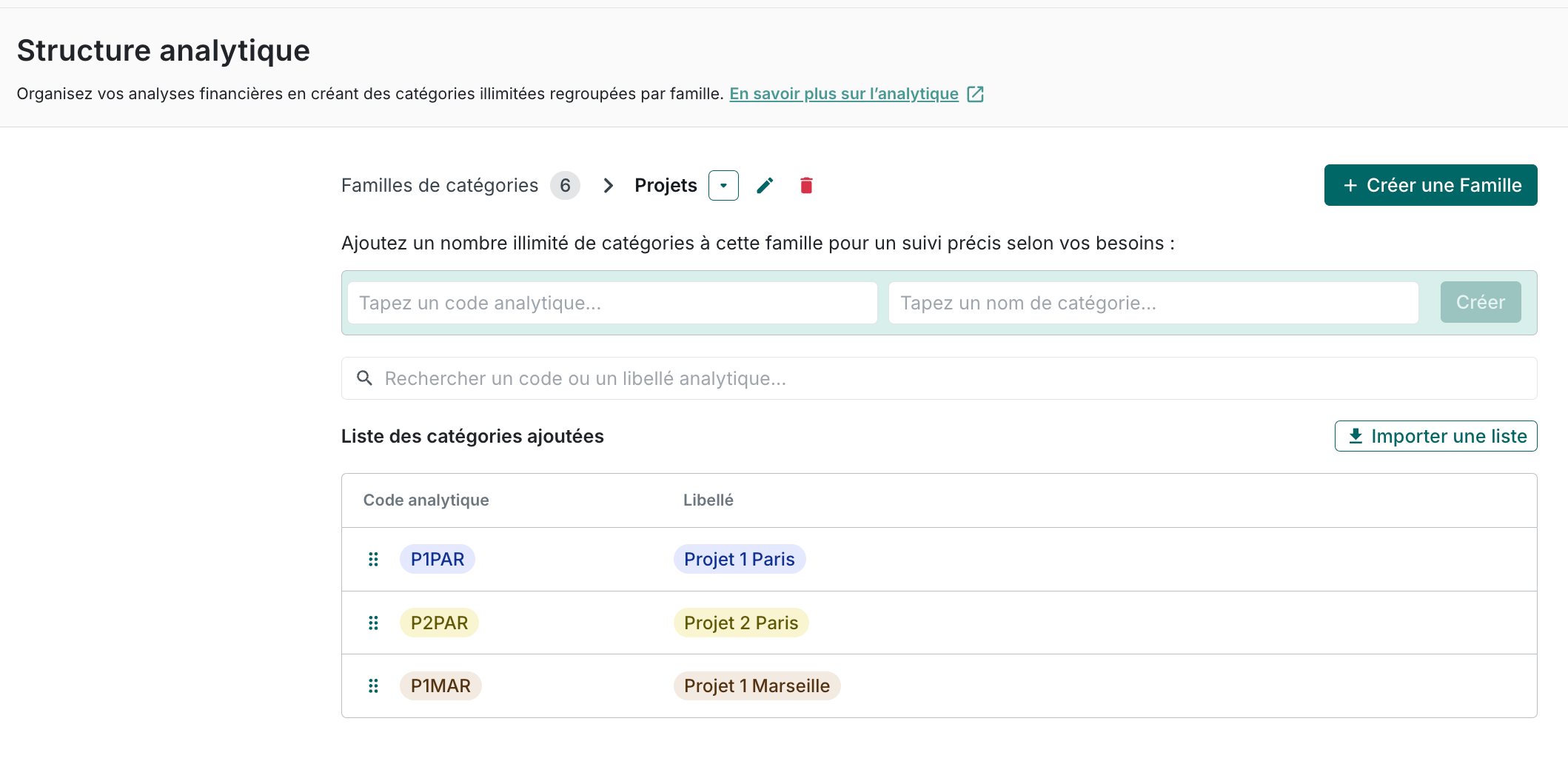
Task: Click the red trash icon to delete Projets
Action: click(x=806, y=185)
